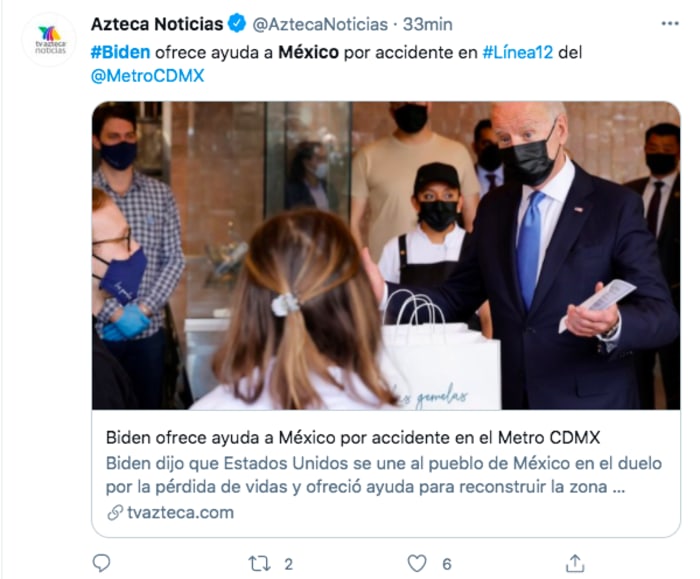Visit the @MetroCDMX mention
Image resolution: width=700 pixels, height=579 pixels.
pyautogui.click(x=147, y=75)
